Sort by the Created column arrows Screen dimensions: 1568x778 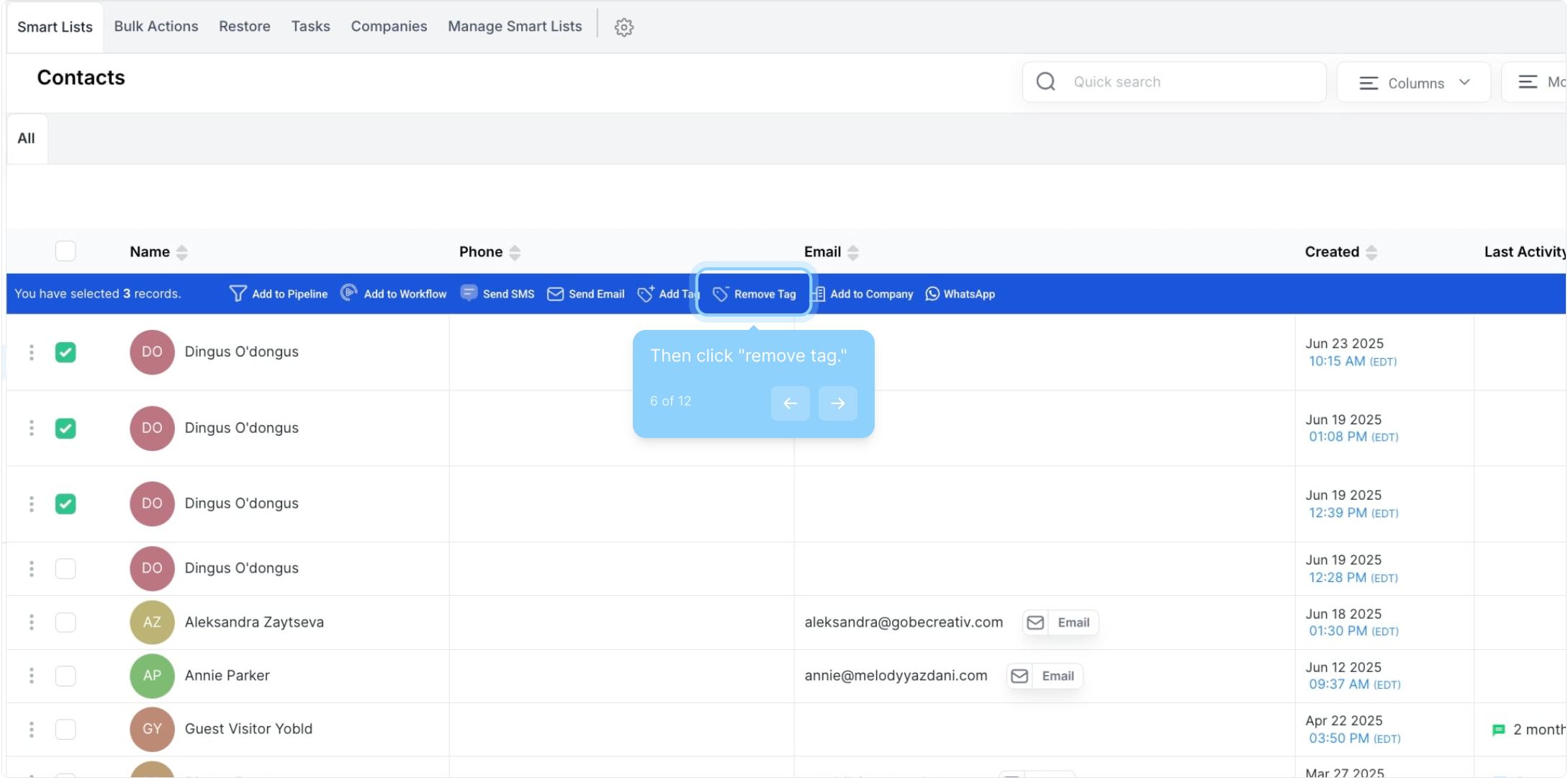[x=1371, y=252]
